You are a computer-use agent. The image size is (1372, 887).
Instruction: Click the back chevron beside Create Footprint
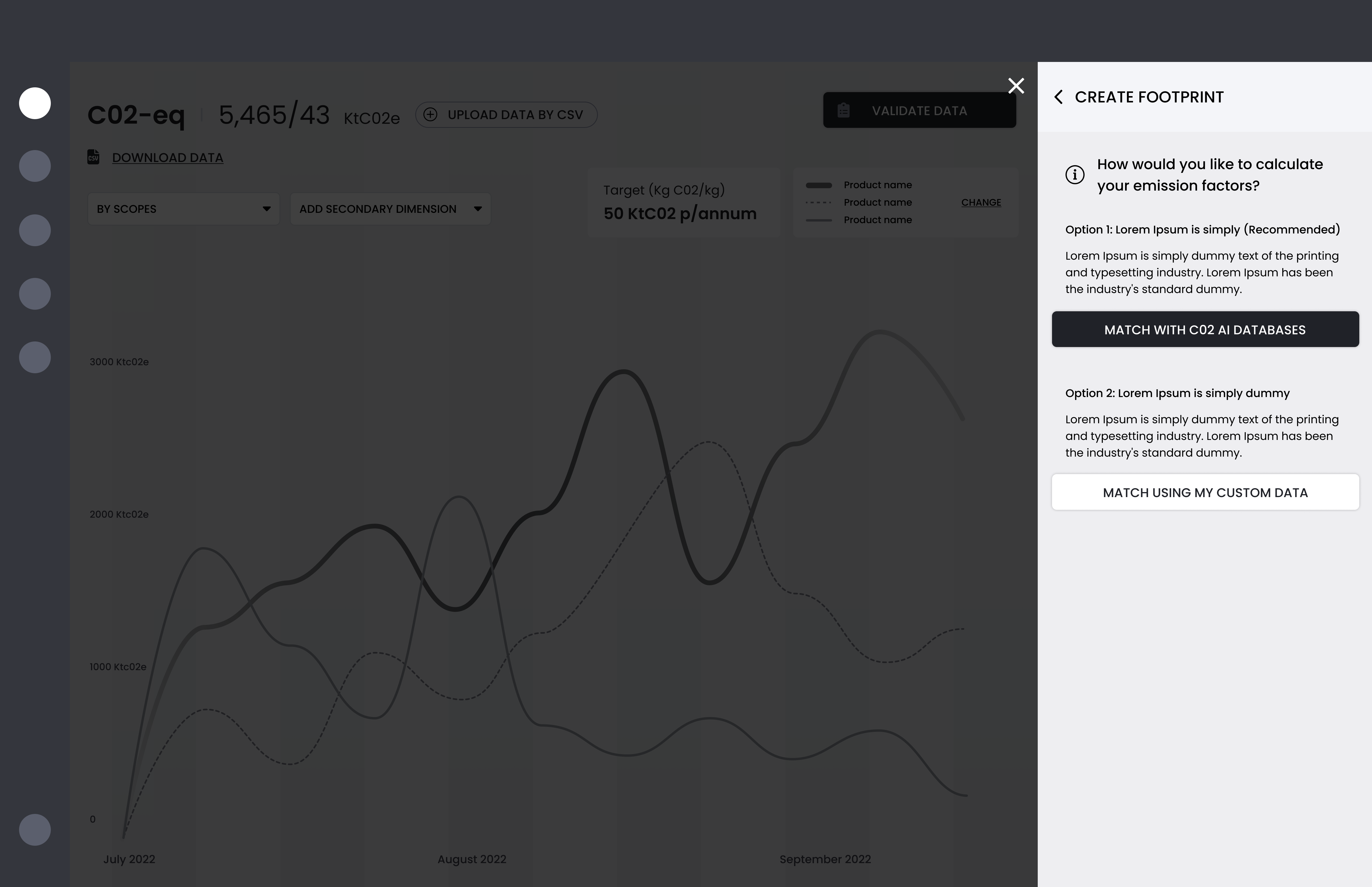(1058, 97)
